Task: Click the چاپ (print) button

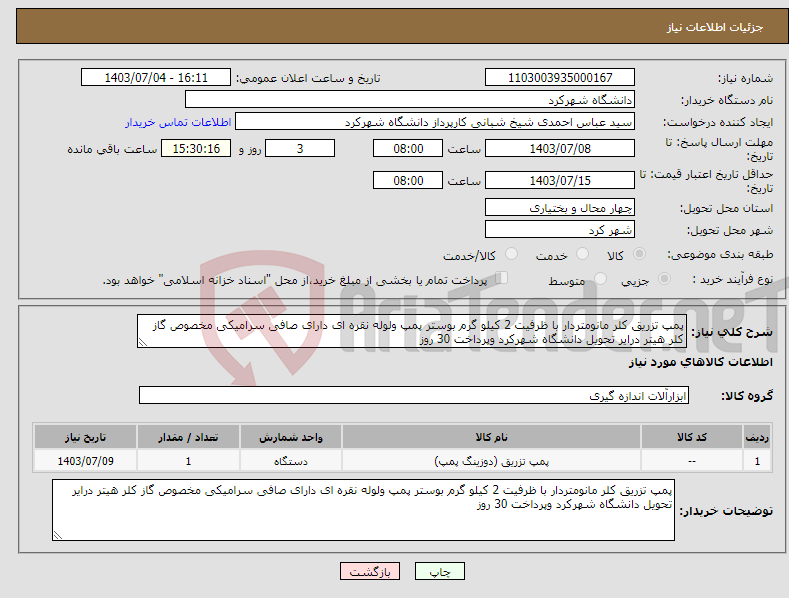Action: click(x=439, y=571)
